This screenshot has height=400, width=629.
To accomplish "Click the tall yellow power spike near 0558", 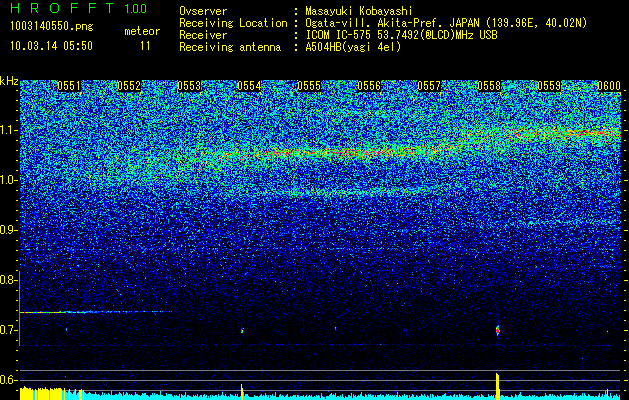I will (x=497, y=386).
